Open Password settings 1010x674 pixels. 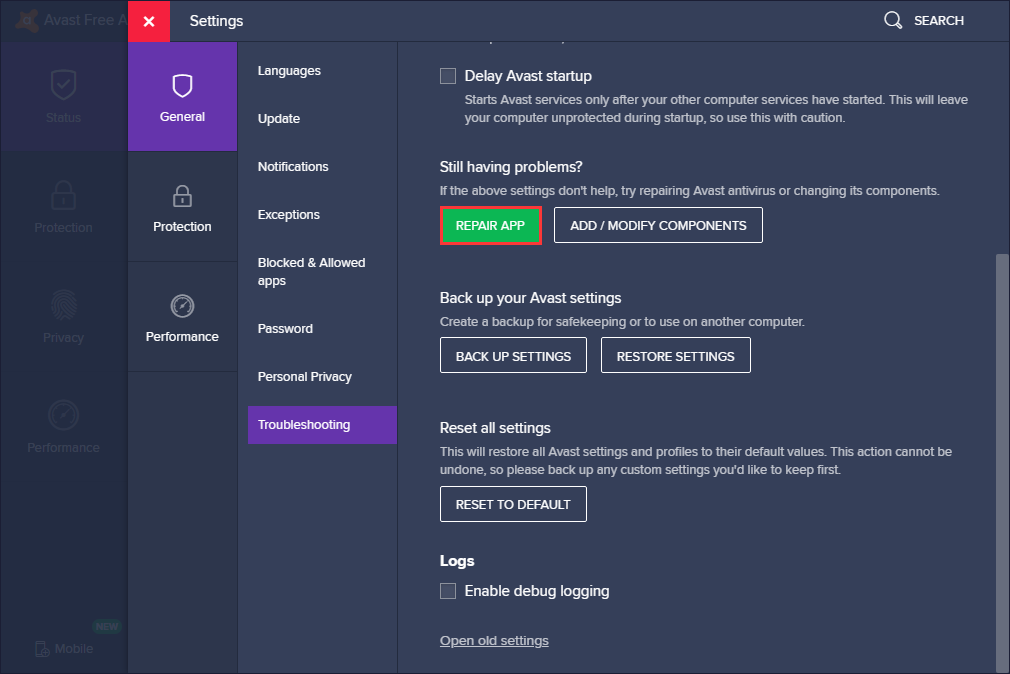[285, 329]
